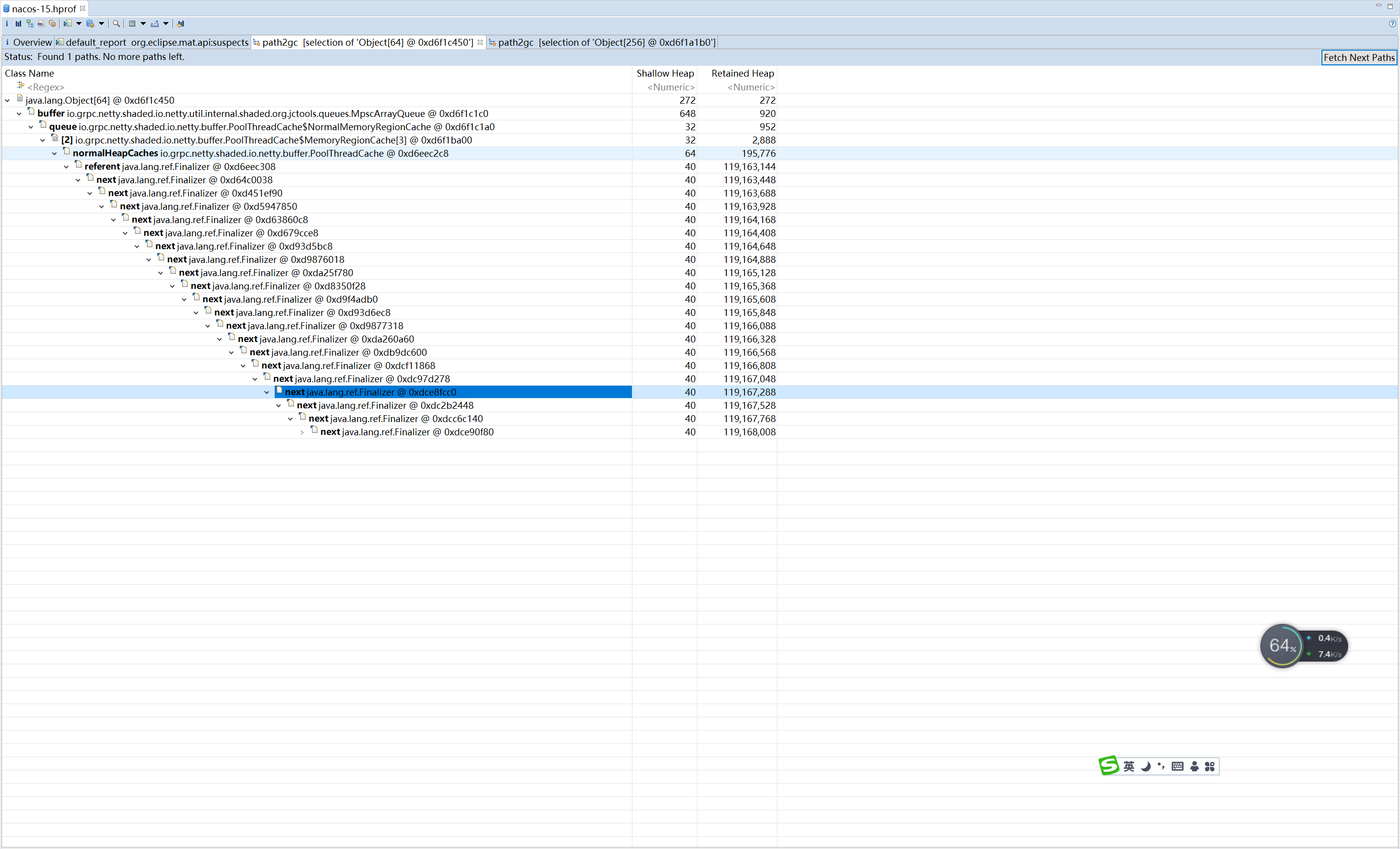Open the OQL query editor icon
Screen dimensions: 1400x849
(x=40, y=24)
